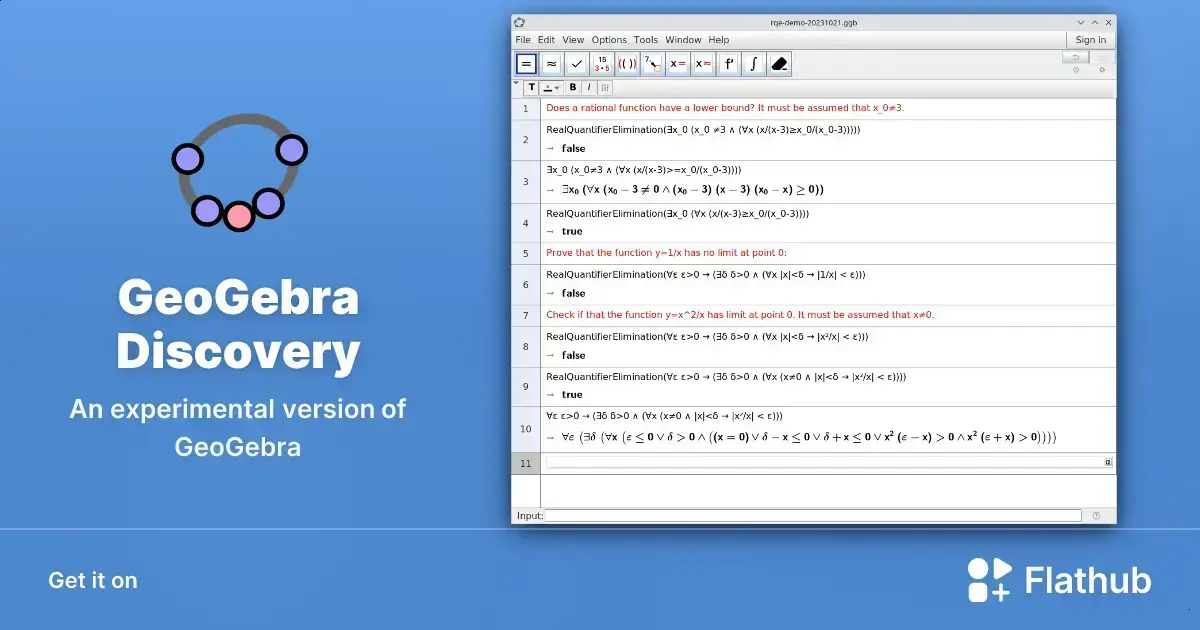The width and height of the screenshot is (1200, 630).
Task: Select row header number 10
Action: pos(525,429)
